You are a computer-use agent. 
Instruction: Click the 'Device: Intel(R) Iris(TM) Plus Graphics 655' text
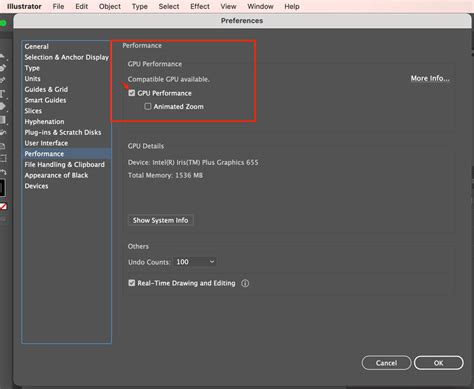(193, 163)
